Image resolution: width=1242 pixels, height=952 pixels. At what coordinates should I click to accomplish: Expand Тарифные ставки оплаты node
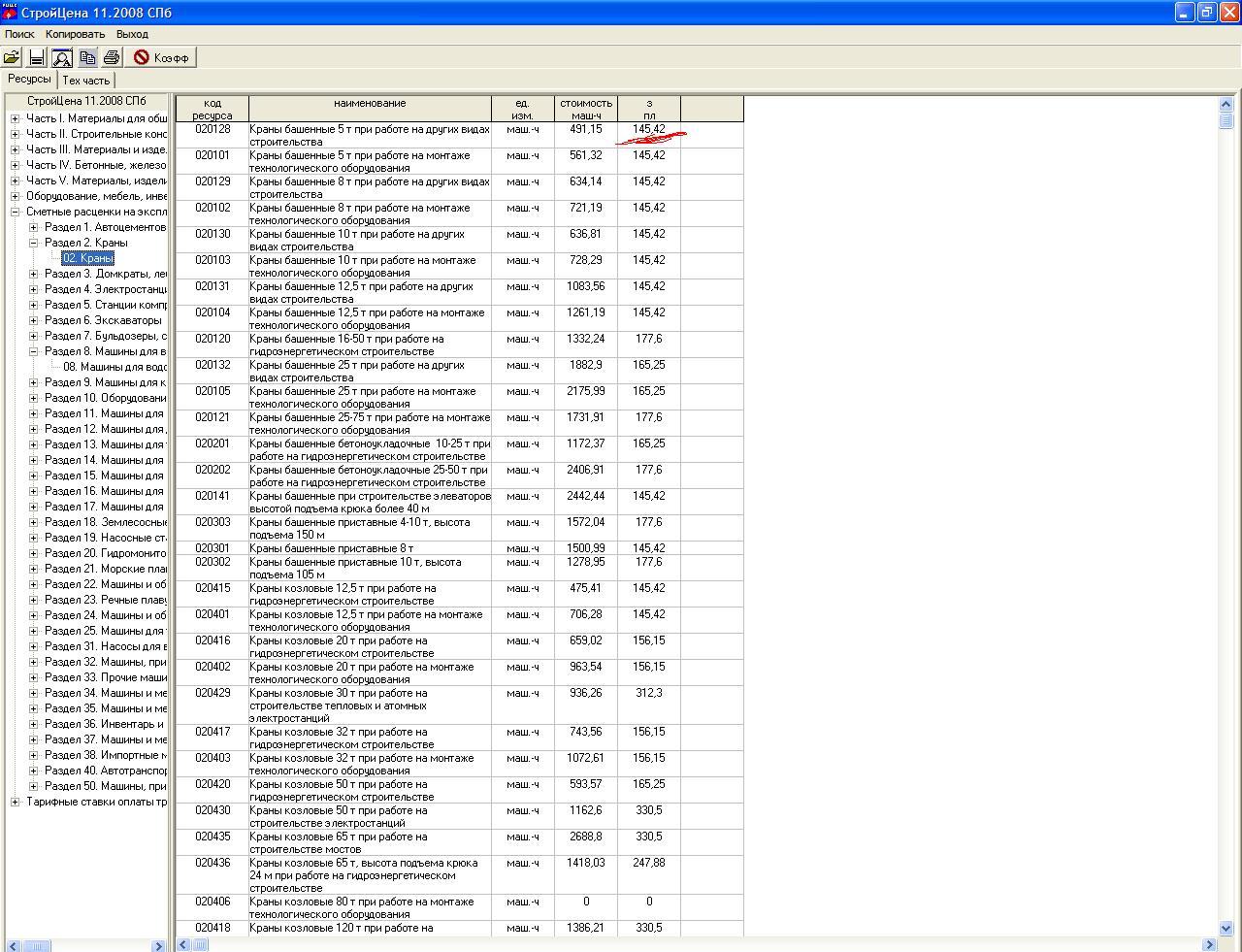click(15, 802)
